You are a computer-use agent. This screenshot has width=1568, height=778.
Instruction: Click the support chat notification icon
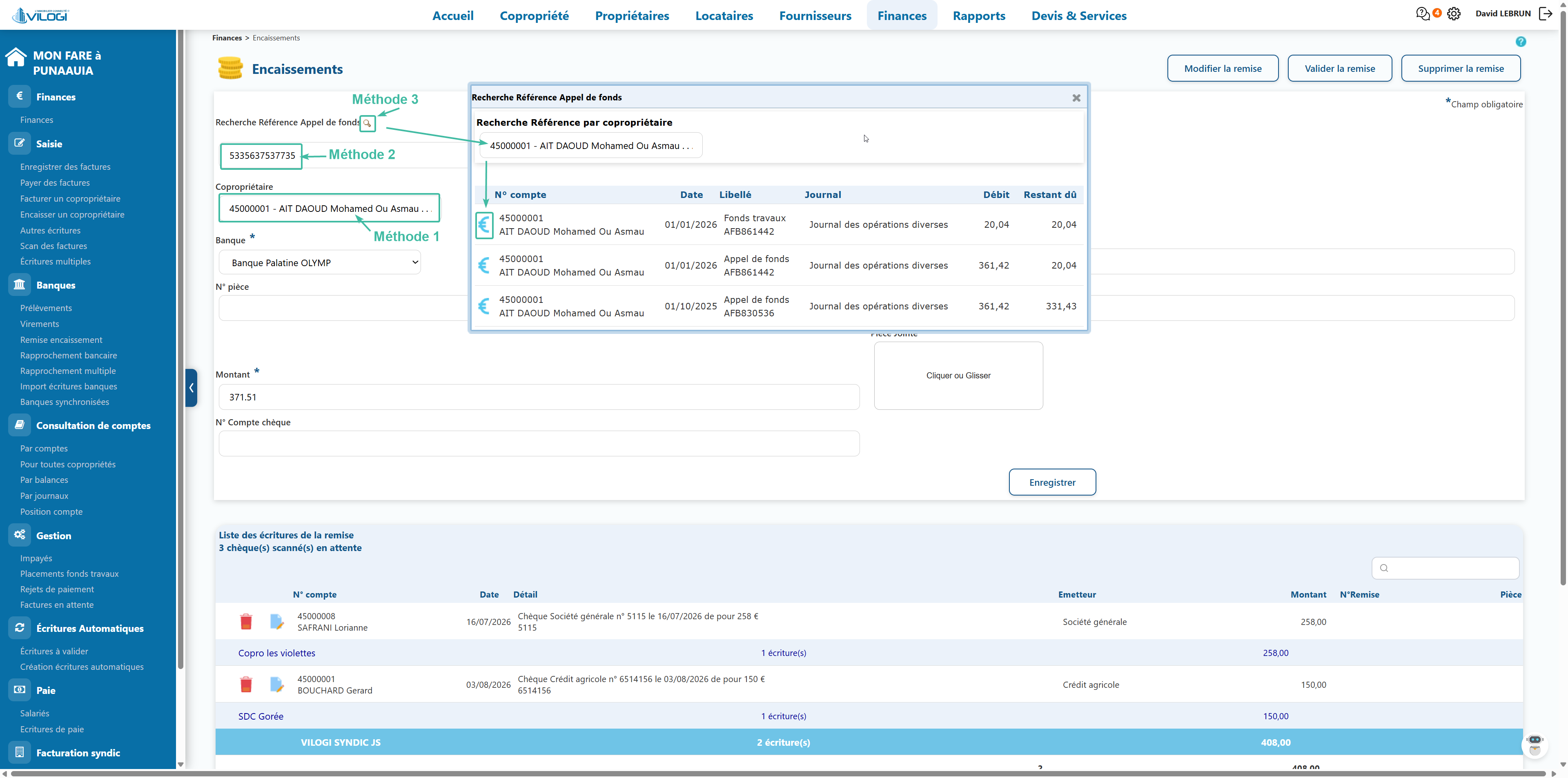(x=1423, y=13)
